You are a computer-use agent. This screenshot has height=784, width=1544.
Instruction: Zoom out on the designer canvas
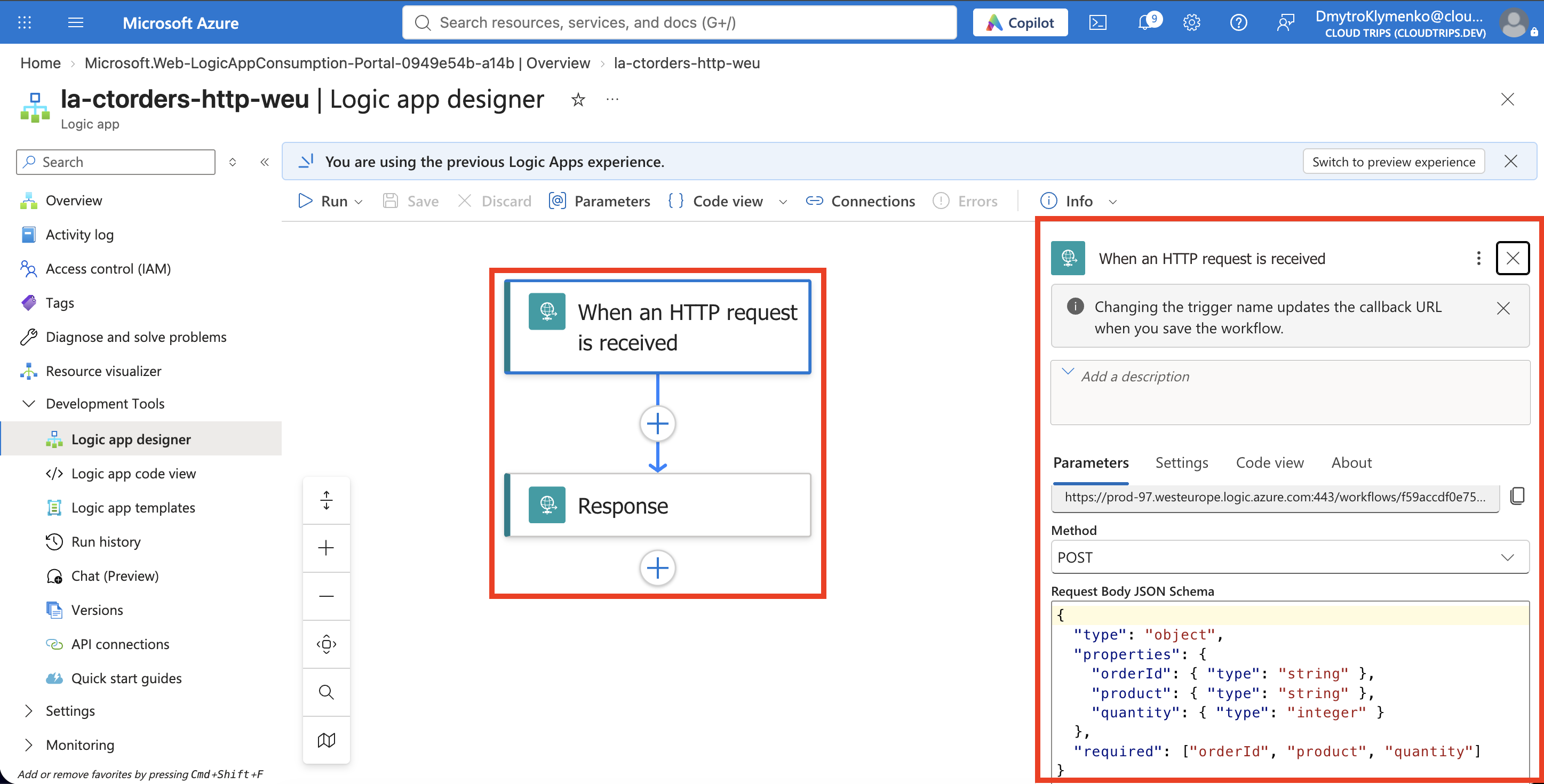click(x=327, y=596)
